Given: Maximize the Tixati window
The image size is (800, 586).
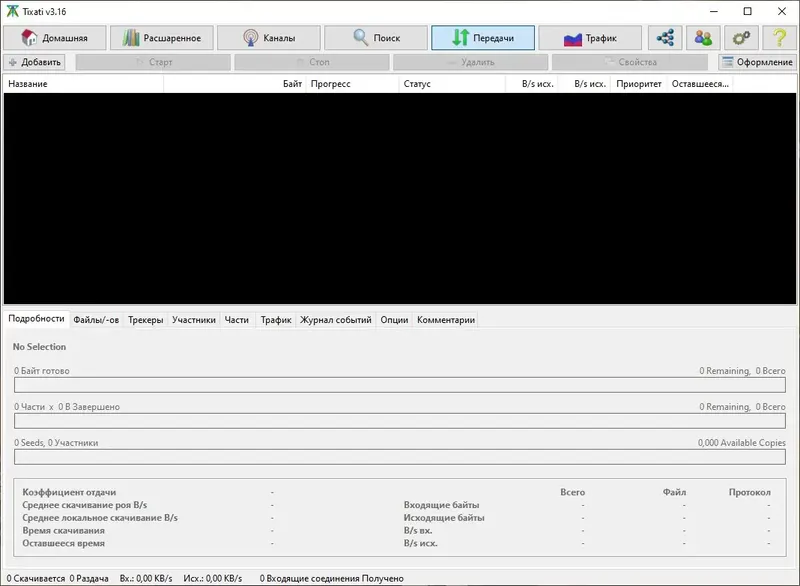Looking at the screenshot, I should tap(747, 11).
